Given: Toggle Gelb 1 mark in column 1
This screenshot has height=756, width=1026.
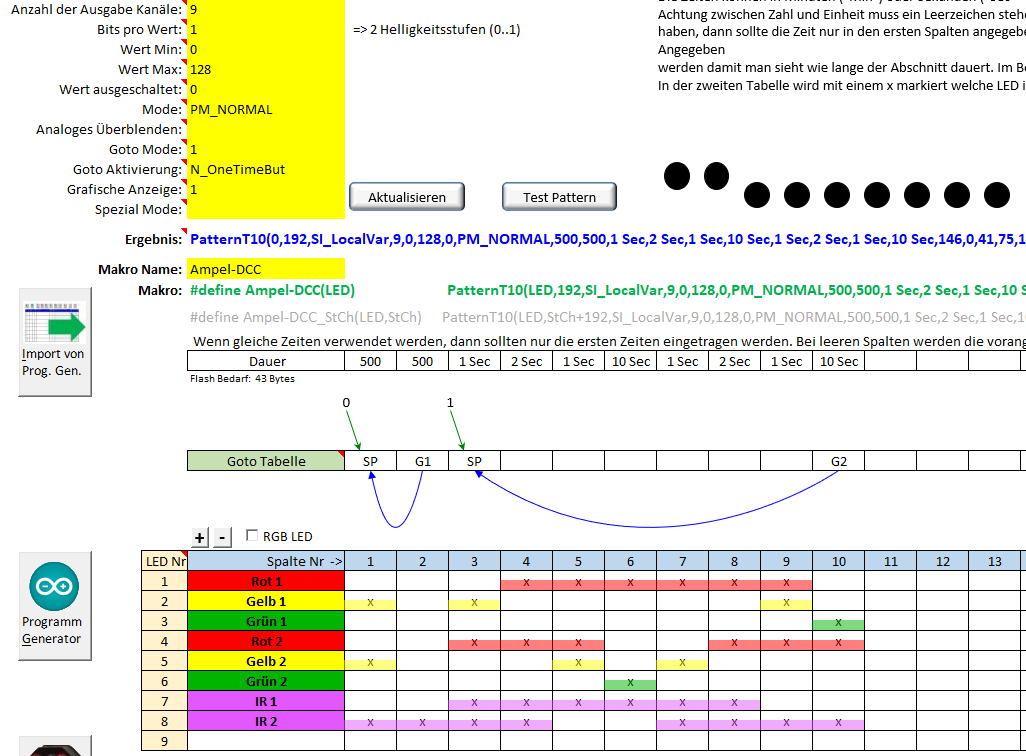Looking at the screenshot, I should click(371, 602).
